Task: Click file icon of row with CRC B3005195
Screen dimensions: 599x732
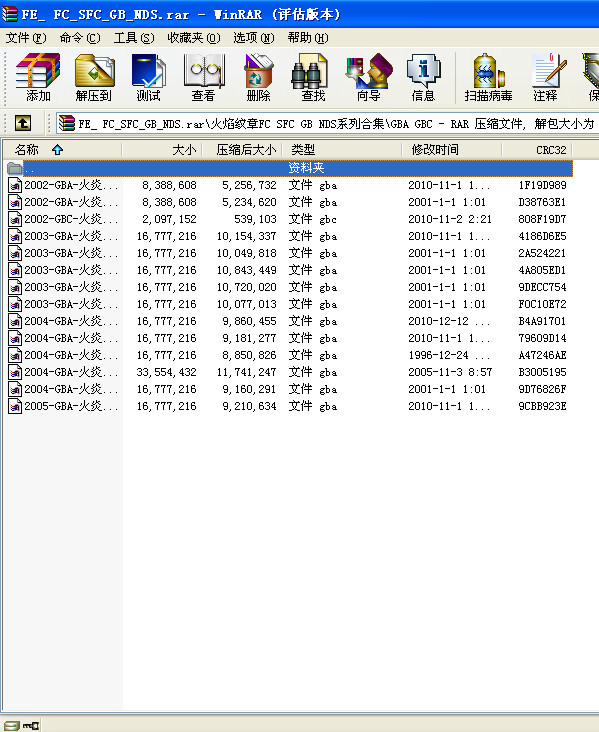Action: coord(15,373)
